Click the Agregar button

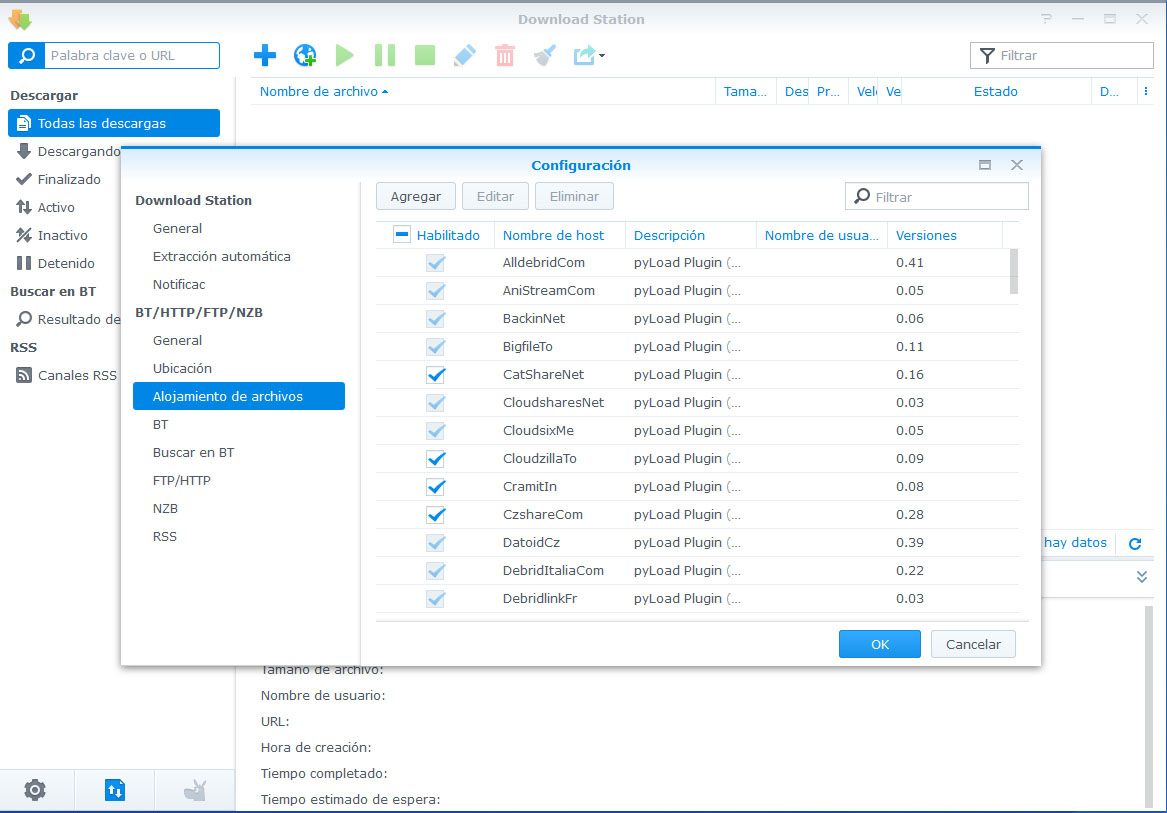pyautogui.click(x=415, y=197)
